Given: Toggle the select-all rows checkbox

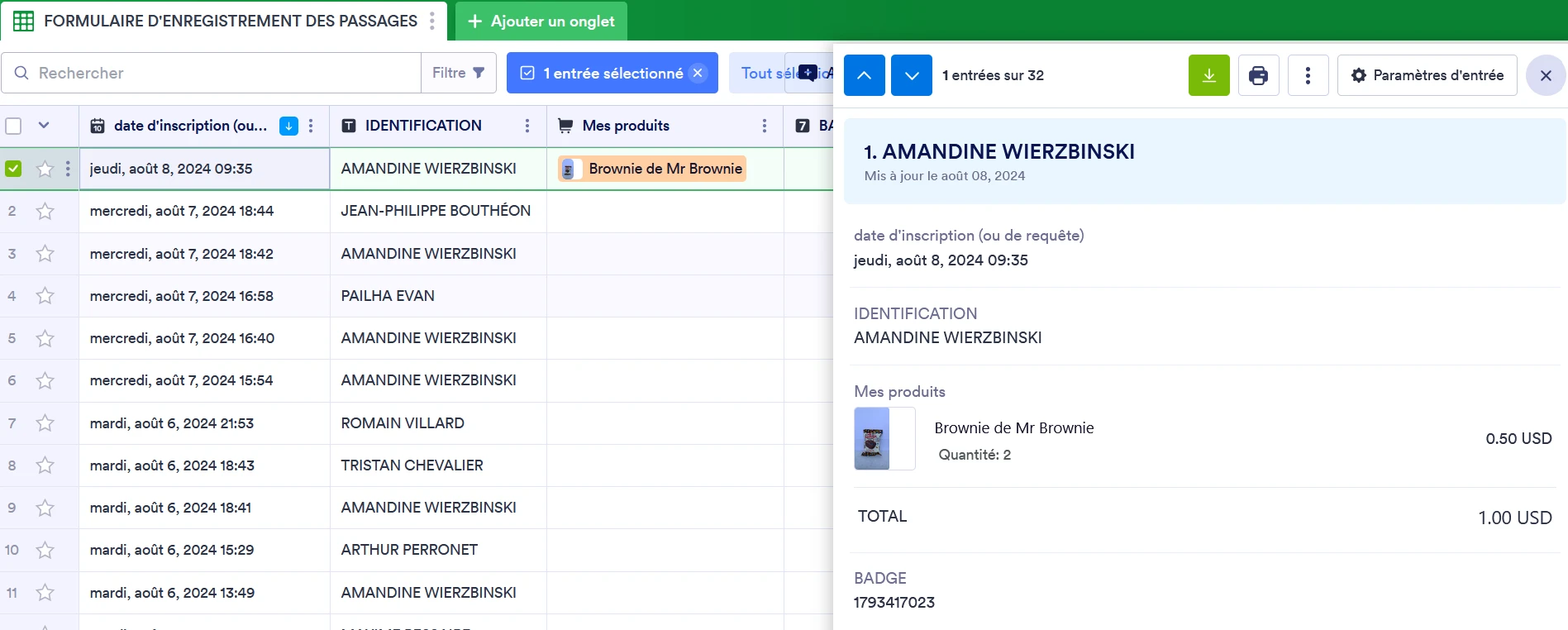Looking at the screenshot, I should tap(13, 126).
